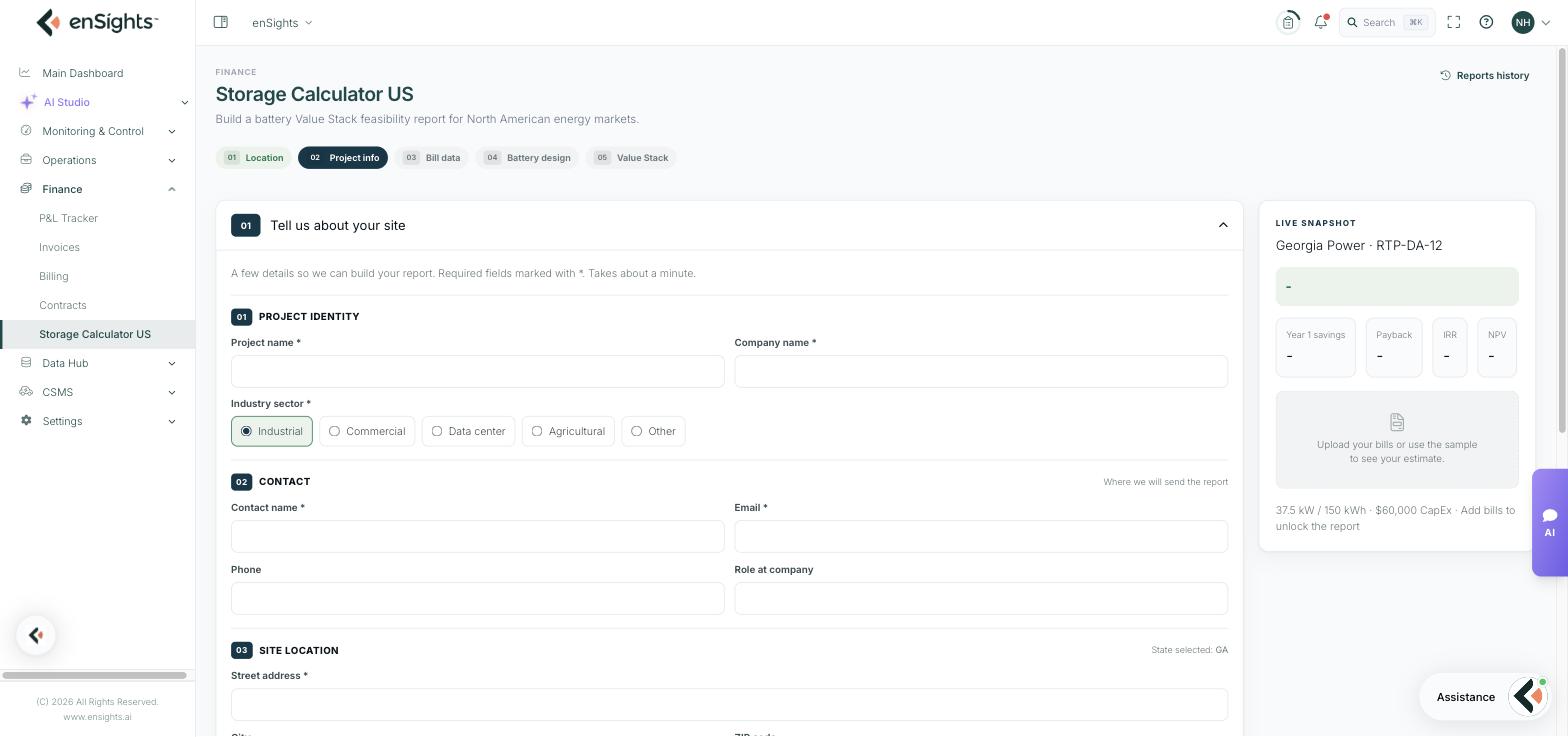Expand the CSMS chevron
1568x737 pixels.
tap(172, 392)
